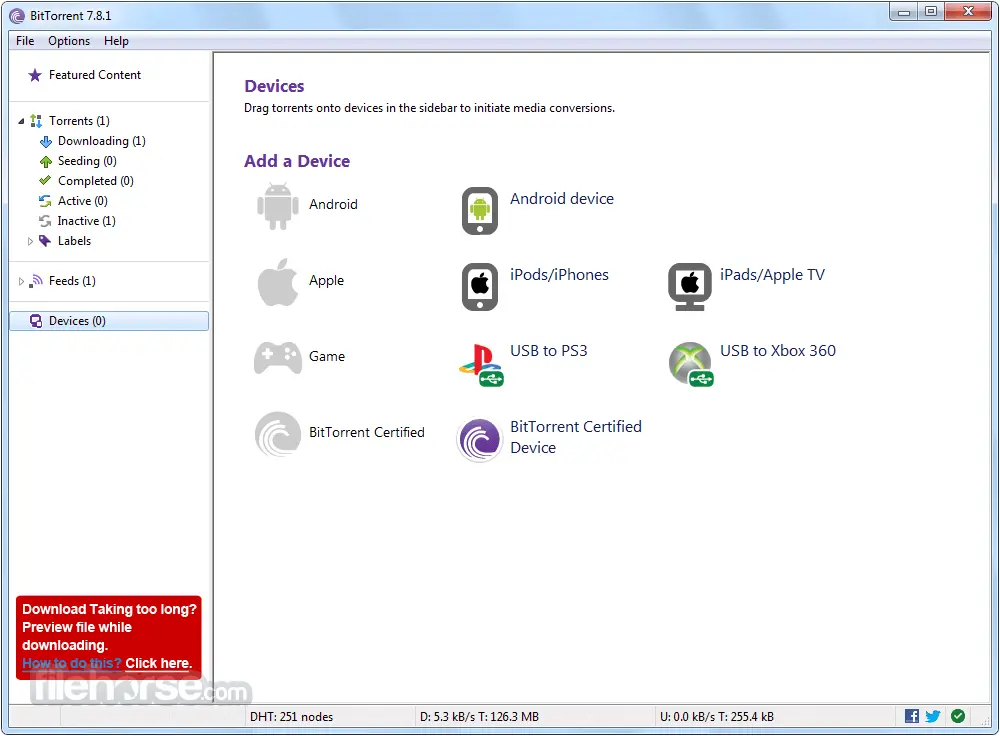
Task: Open Facebook icon in status bar
Action: pyautogui.click(x=912, y=716)
